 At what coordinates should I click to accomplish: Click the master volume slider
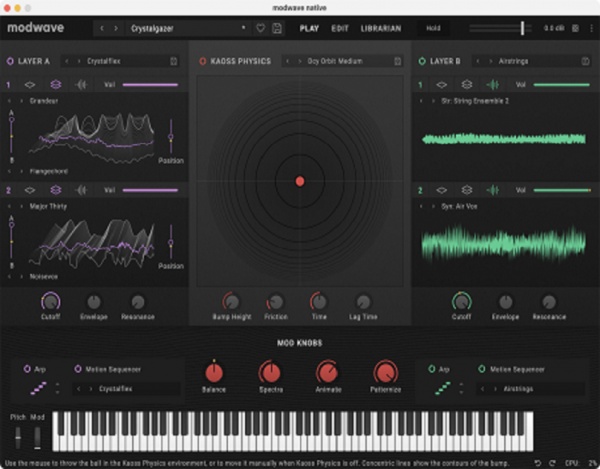pos(521,28)
